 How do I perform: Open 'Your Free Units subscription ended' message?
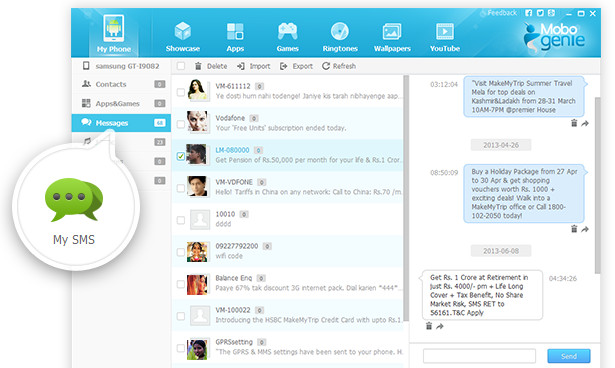pos(281,128)
